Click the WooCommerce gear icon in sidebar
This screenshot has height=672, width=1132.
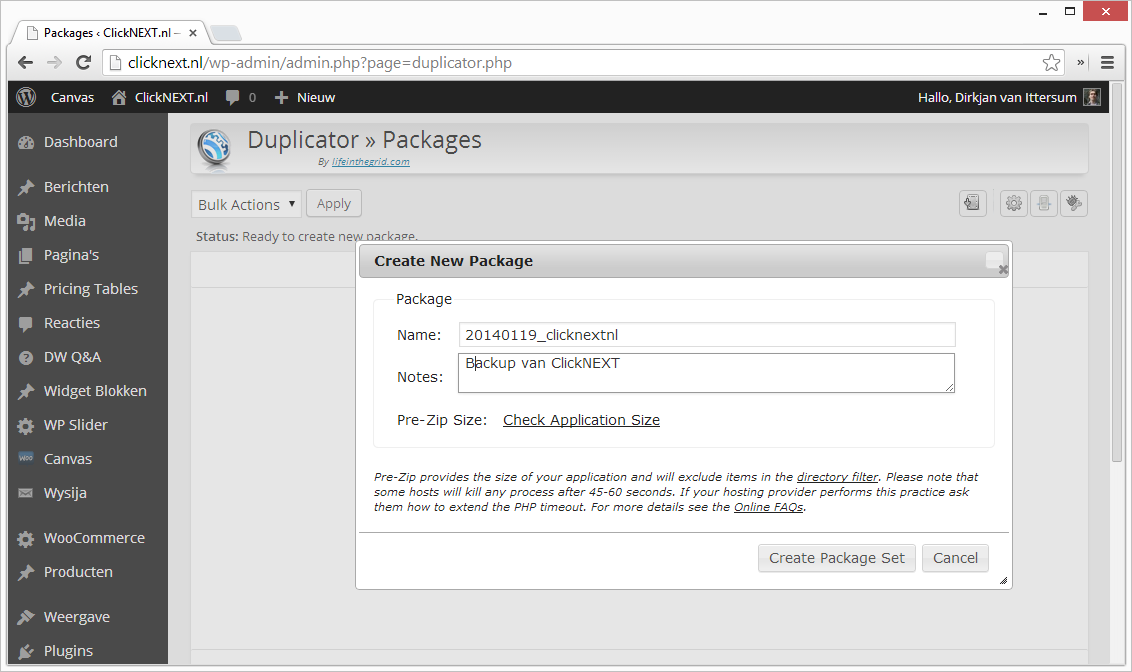tap(26, 538)
